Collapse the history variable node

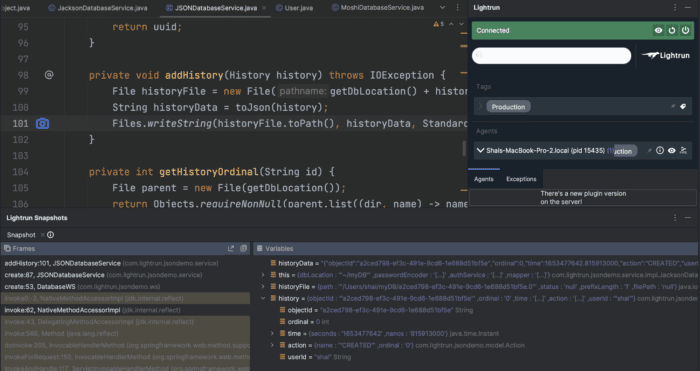(263, 298)
